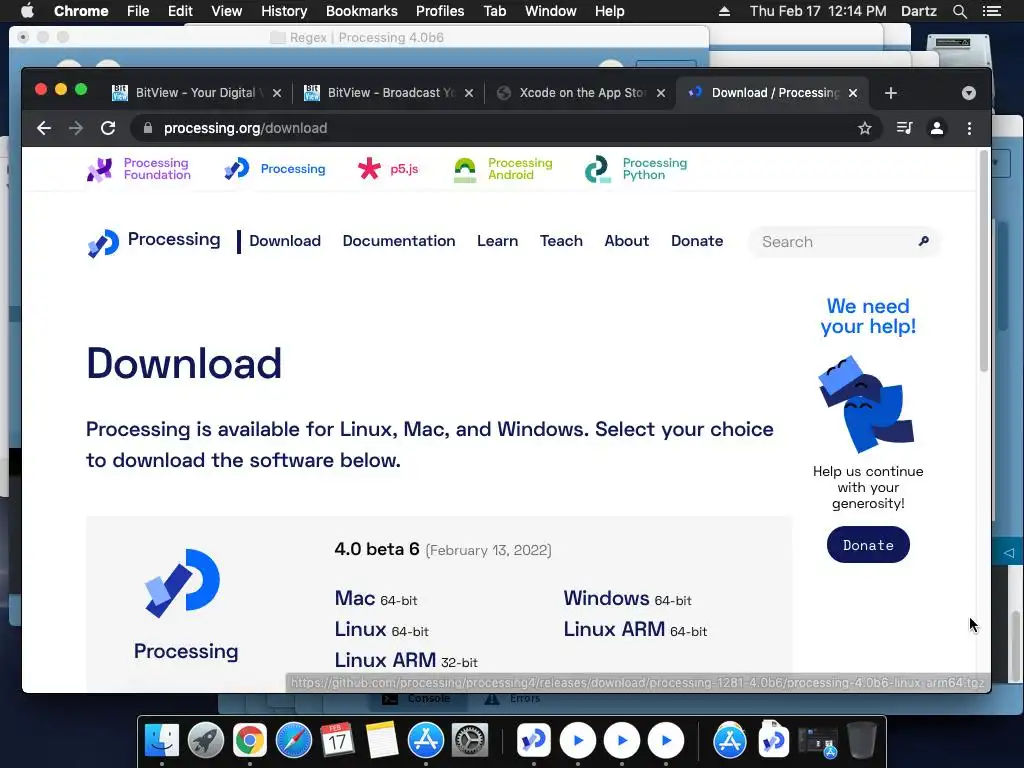This screenshot has height=768, width=1024.
Task: Open the History menu in menu bar
Action: point(283,11)
